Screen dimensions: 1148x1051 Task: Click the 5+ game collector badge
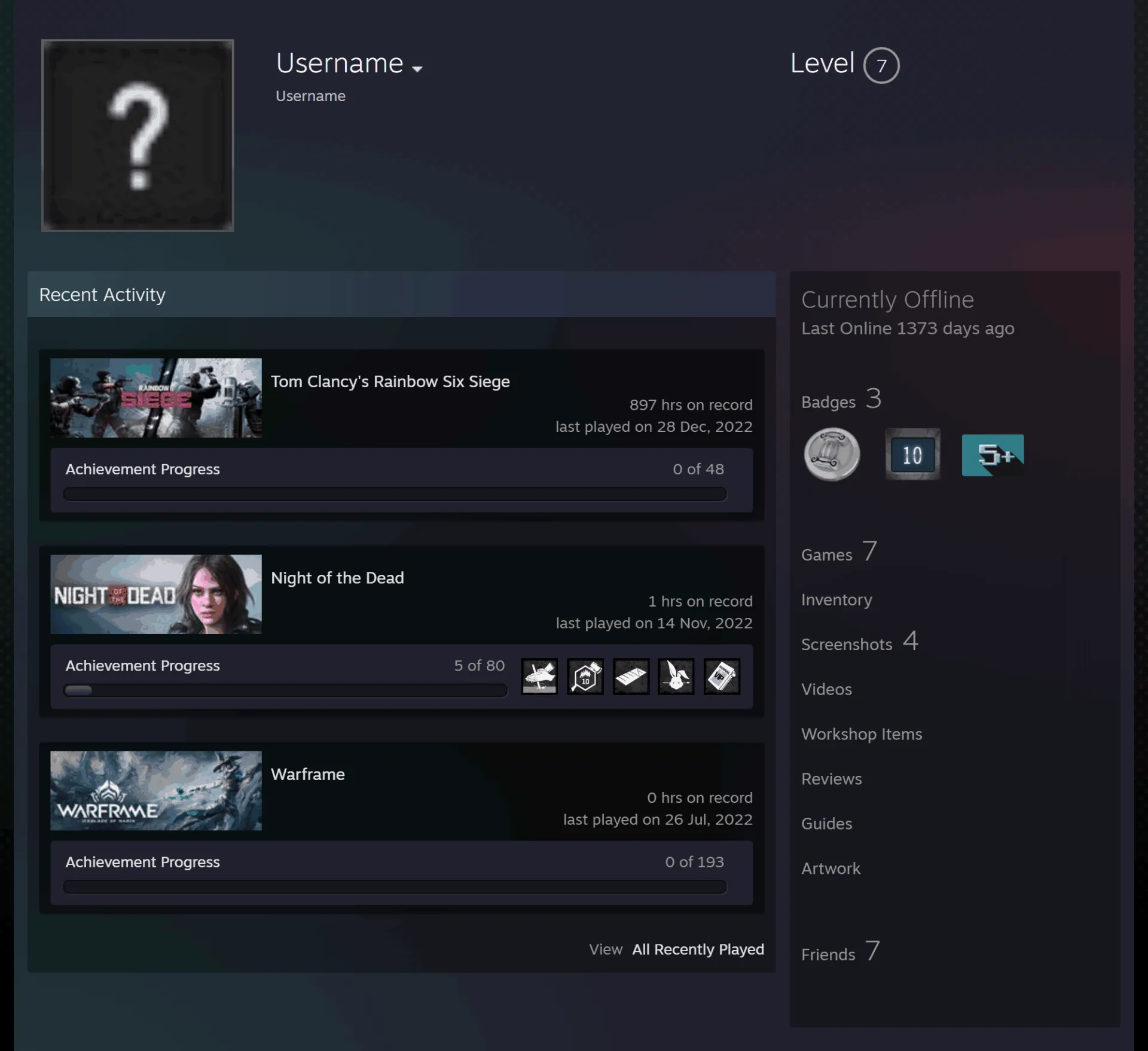click(x=993, y=455)
